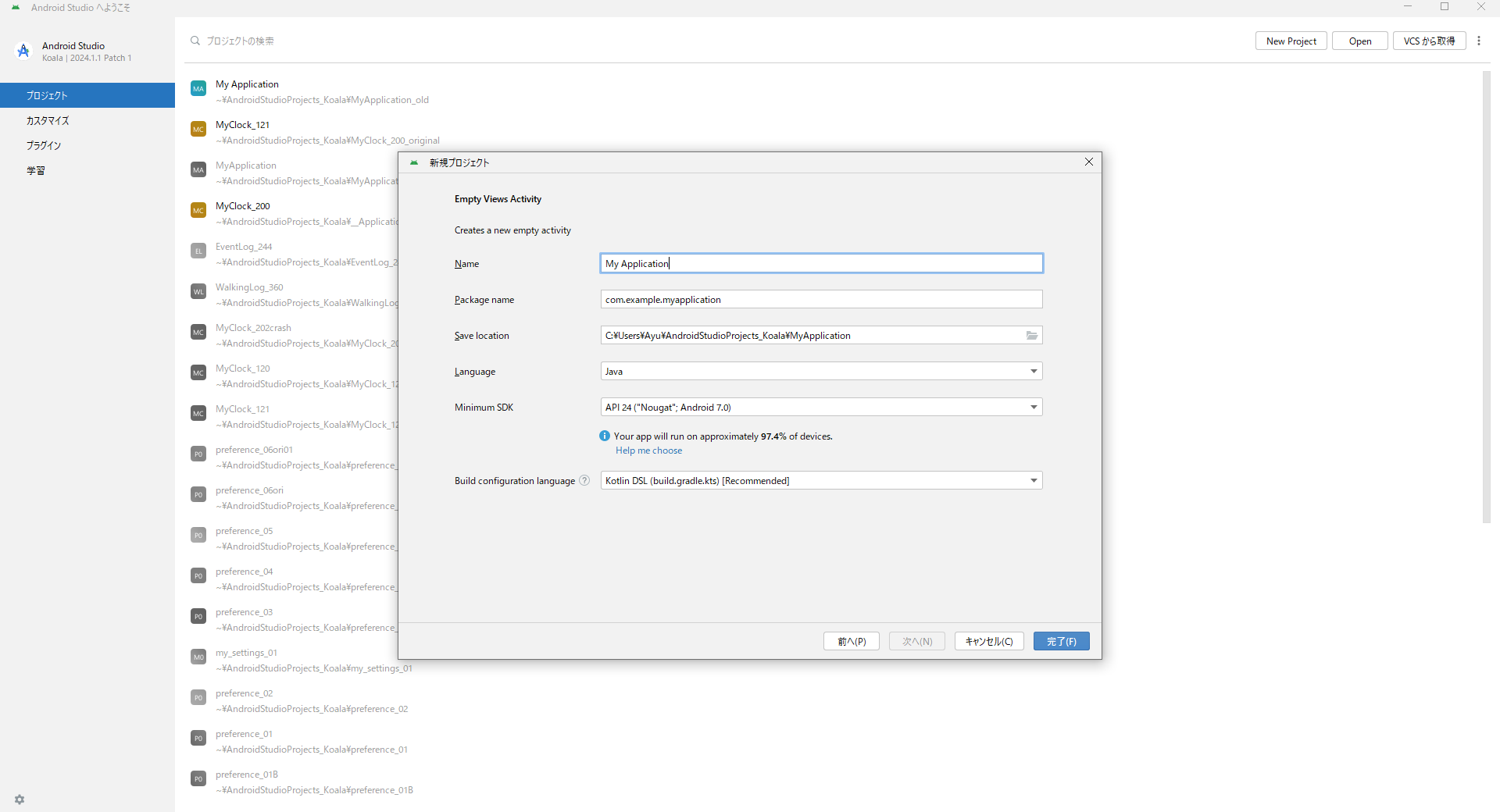Select カスタマイズ in the left sidebar
The height and width of the screenshot is (812, 1500).
click(x=48, y=121)
